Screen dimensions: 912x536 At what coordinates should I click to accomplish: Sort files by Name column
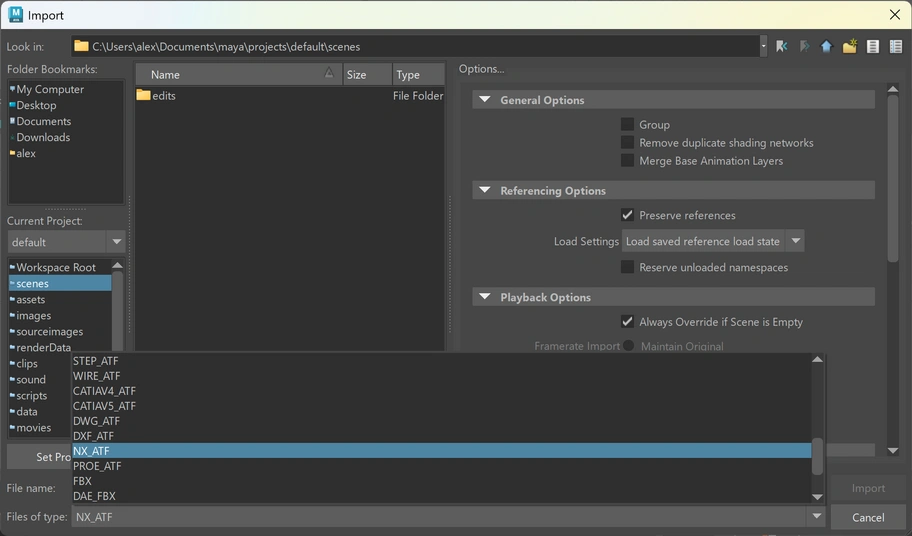tap(238, 74)
